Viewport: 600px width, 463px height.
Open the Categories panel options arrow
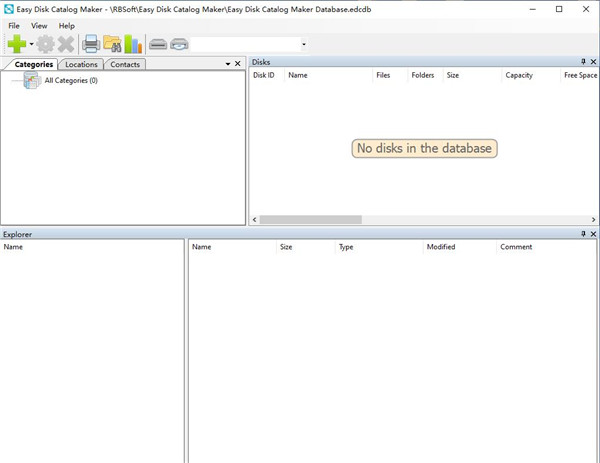228,64
